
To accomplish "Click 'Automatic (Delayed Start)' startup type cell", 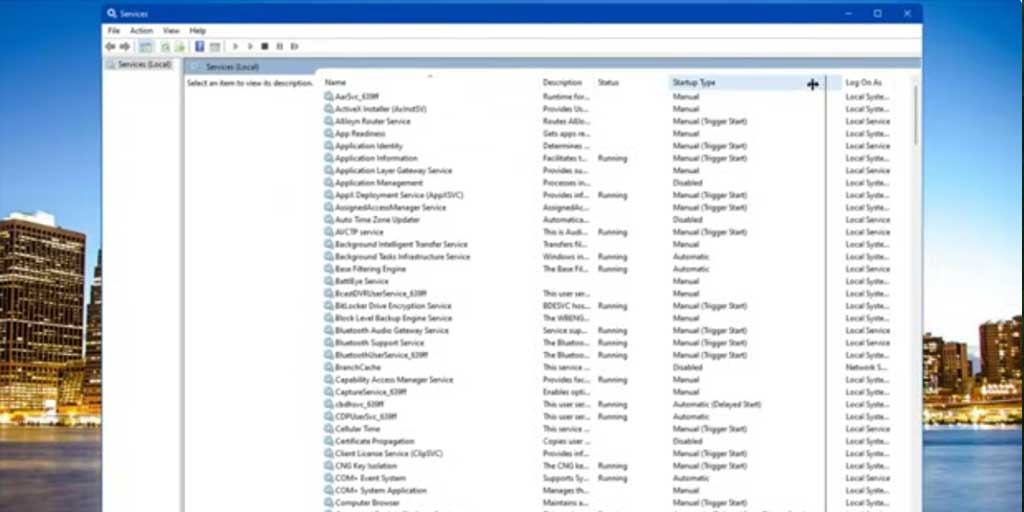I will click(x=717, y=404).
